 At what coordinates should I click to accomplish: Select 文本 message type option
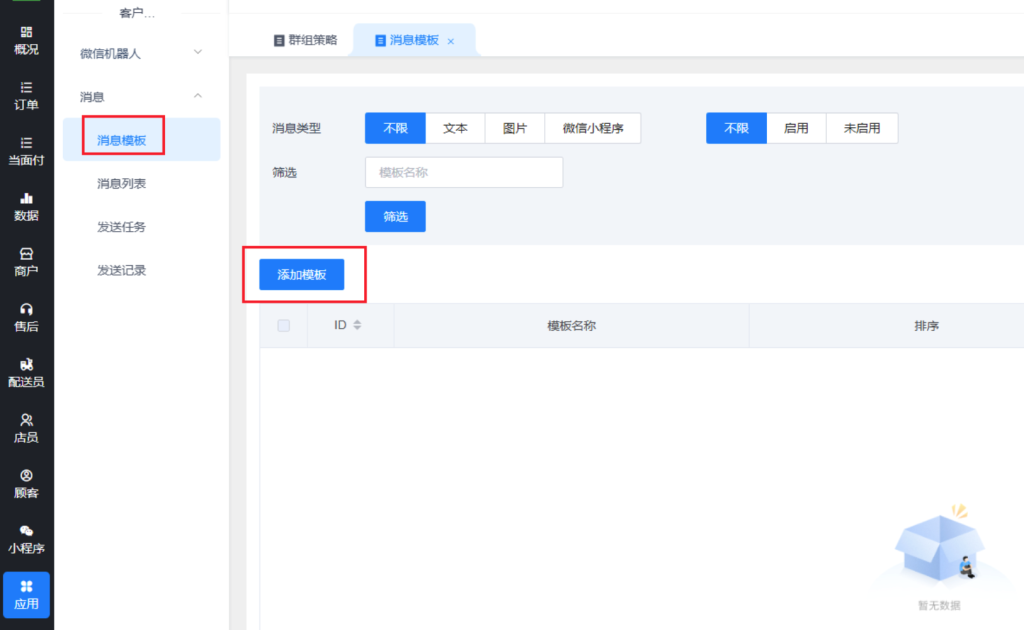(455, 129)
